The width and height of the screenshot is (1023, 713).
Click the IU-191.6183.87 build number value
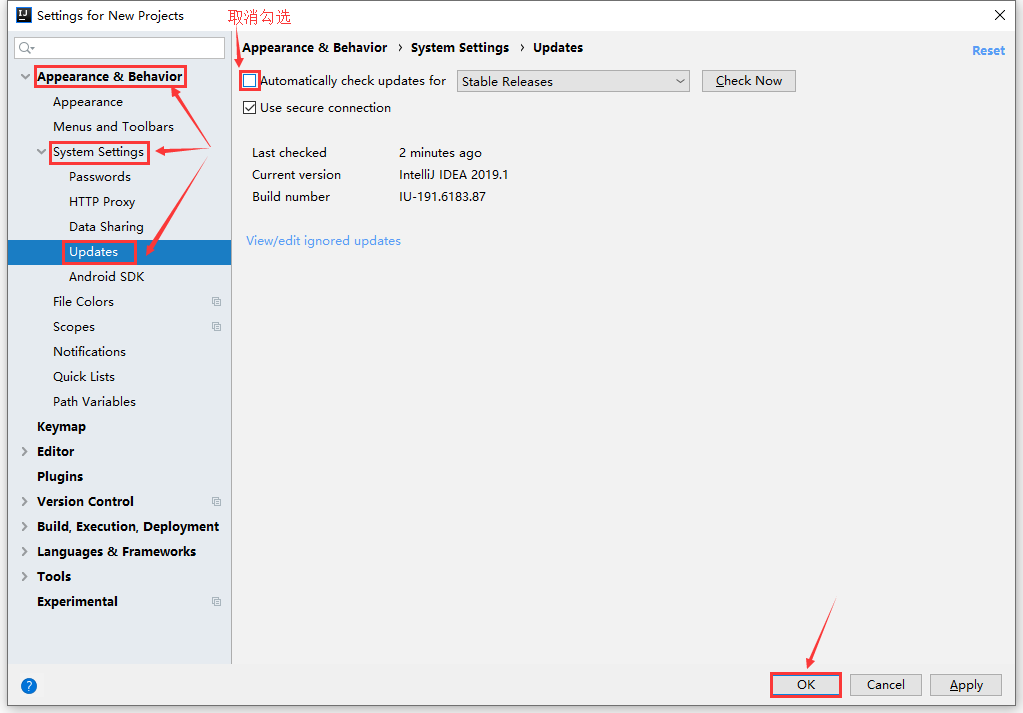(x=442, y=196)
